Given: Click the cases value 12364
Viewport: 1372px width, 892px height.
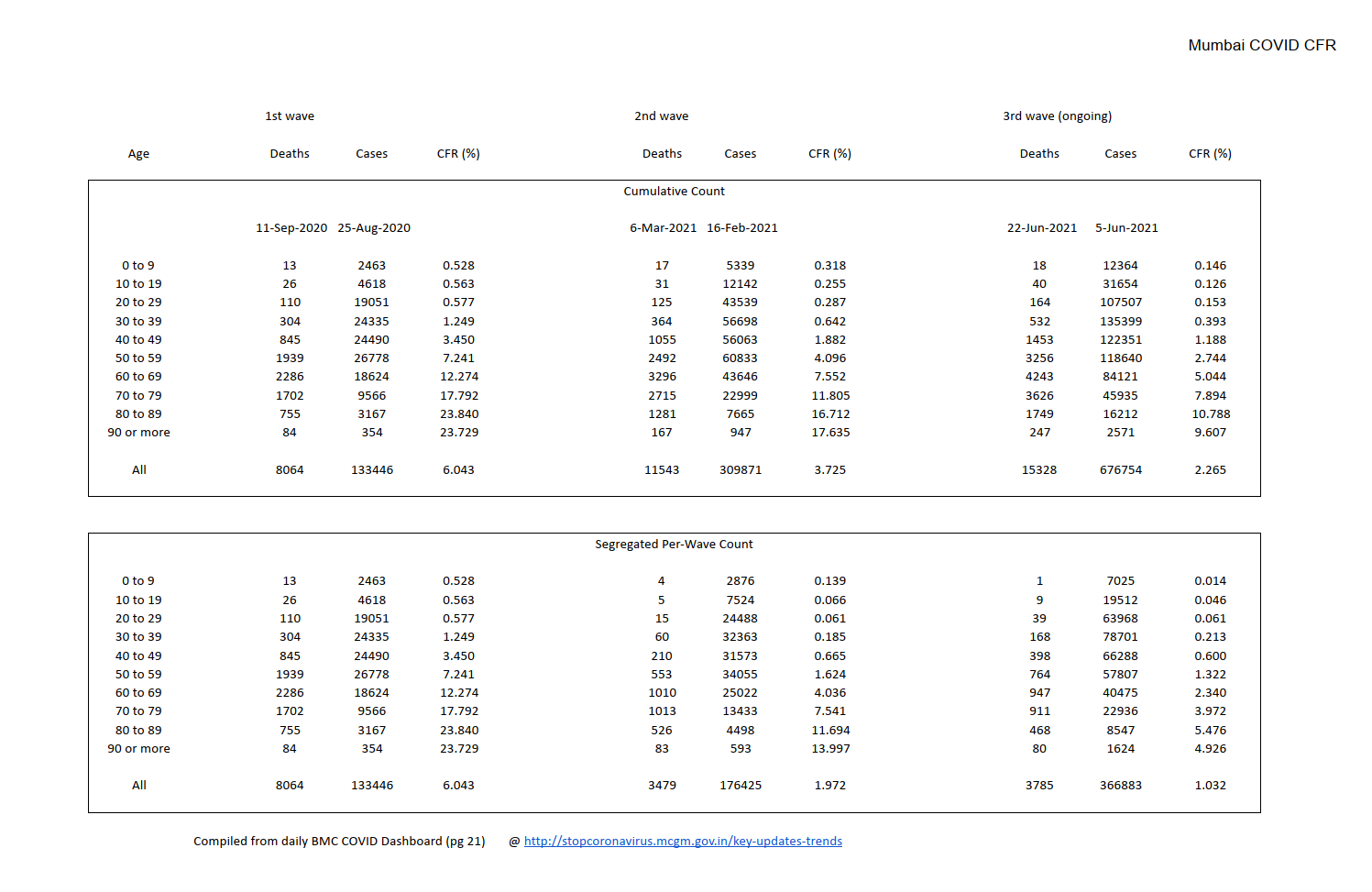Looking at the screenshot, I should pyautogui.click(x=1121, y=266).
